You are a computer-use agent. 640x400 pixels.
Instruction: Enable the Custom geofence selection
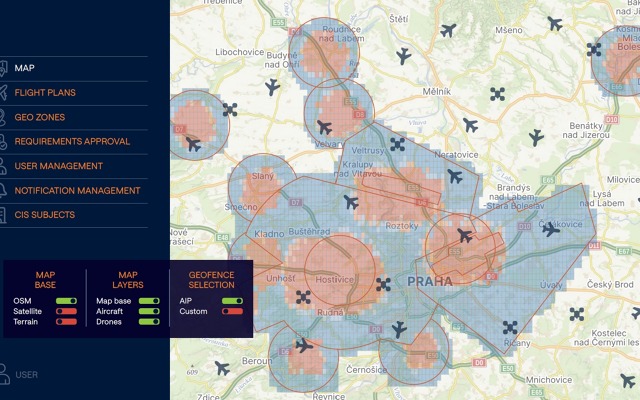point(232,311)
